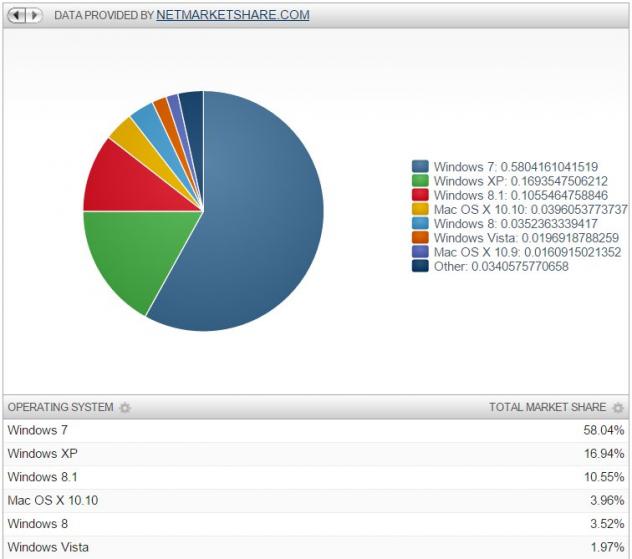The width and height of the screenshot is (632, 559).
Task: Click the left arrow navigation button
Action: (x=17, y=15)
